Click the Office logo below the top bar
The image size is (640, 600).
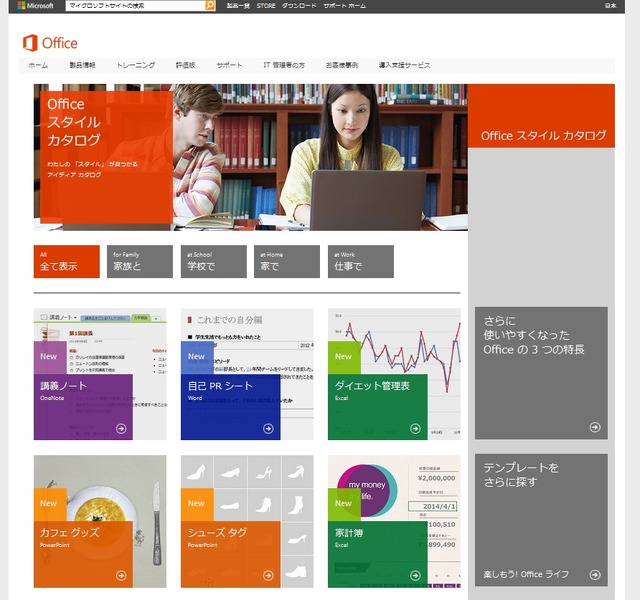coord(50,43)
